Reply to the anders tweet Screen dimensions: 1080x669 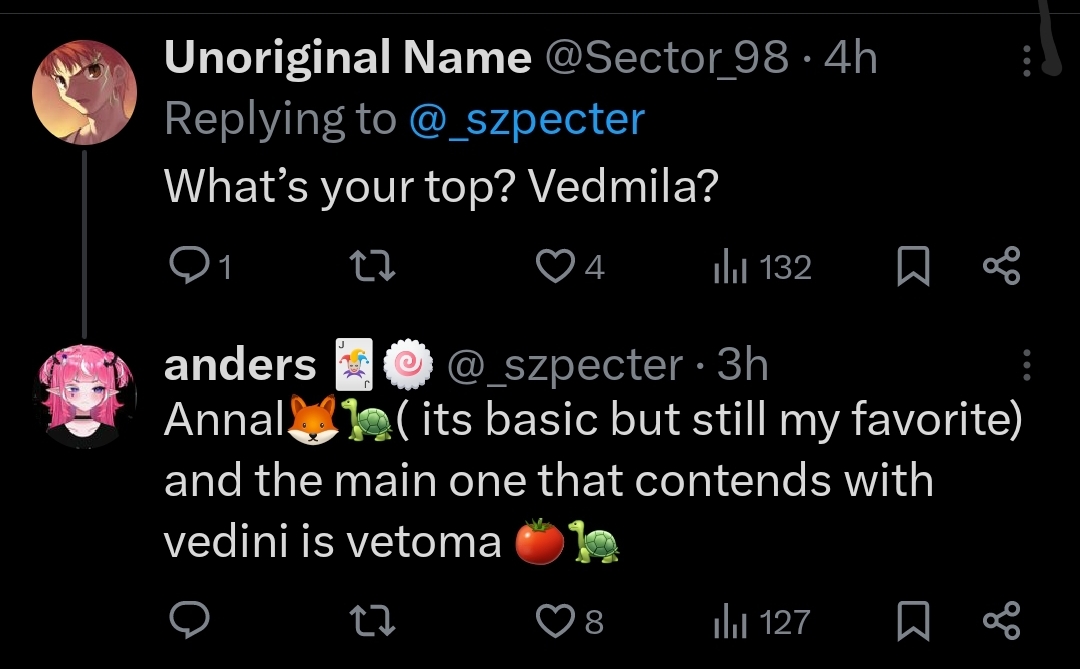click(x=187, y=622)
